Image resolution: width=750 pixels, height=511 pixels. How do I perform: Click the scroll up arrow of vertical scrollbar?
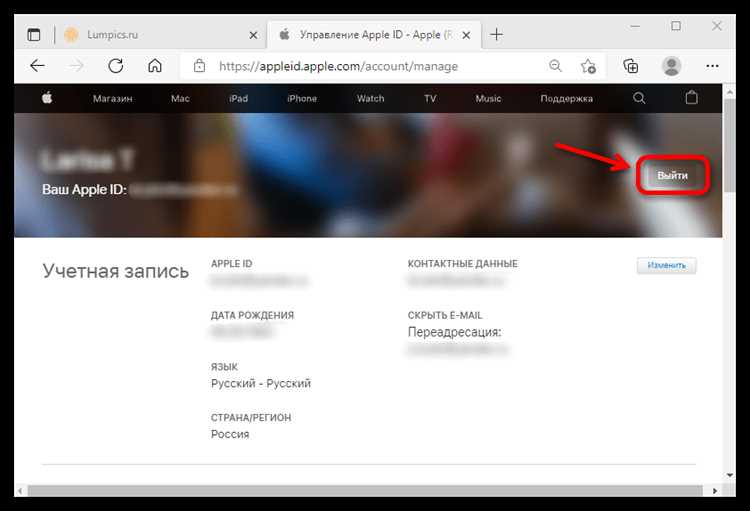[729, 91]
